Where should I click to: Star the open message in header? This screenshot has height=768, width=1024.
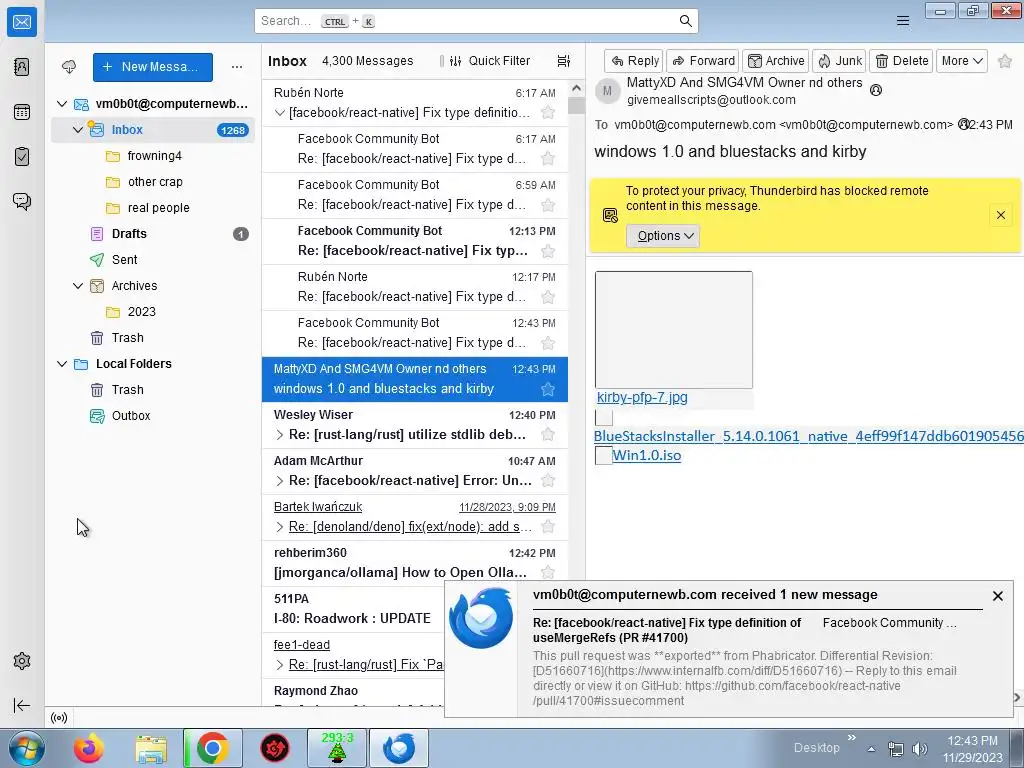pyautogui.click(x=1005, y=61)
